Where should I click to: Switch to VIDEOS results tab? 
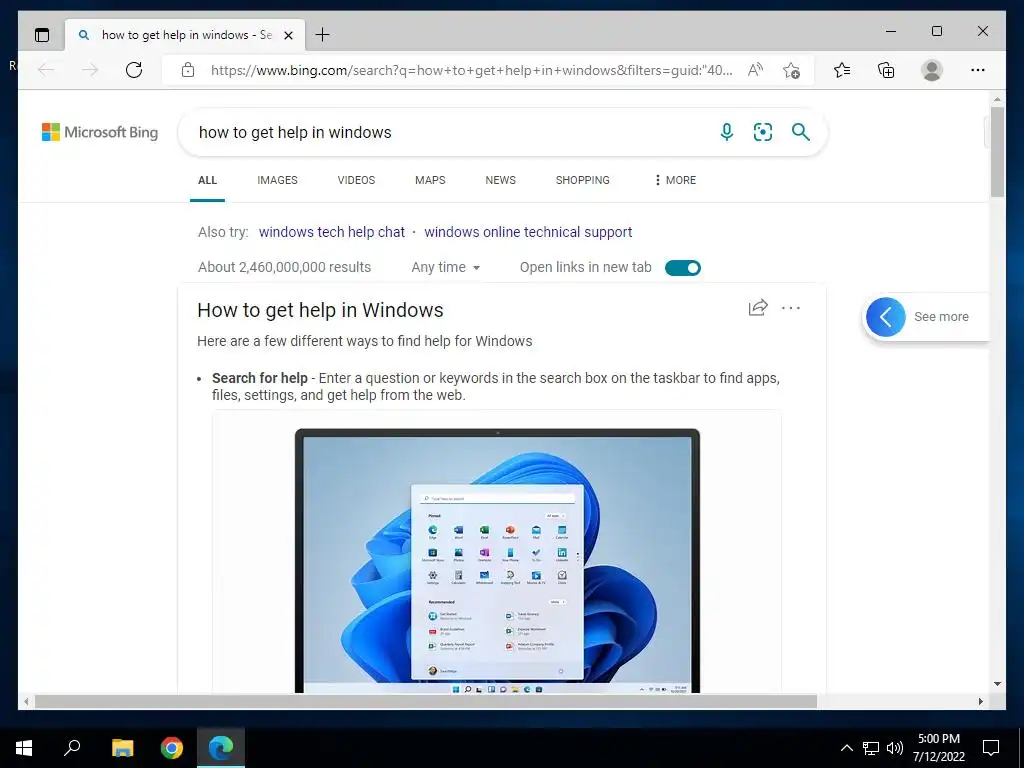pos(356,180)
